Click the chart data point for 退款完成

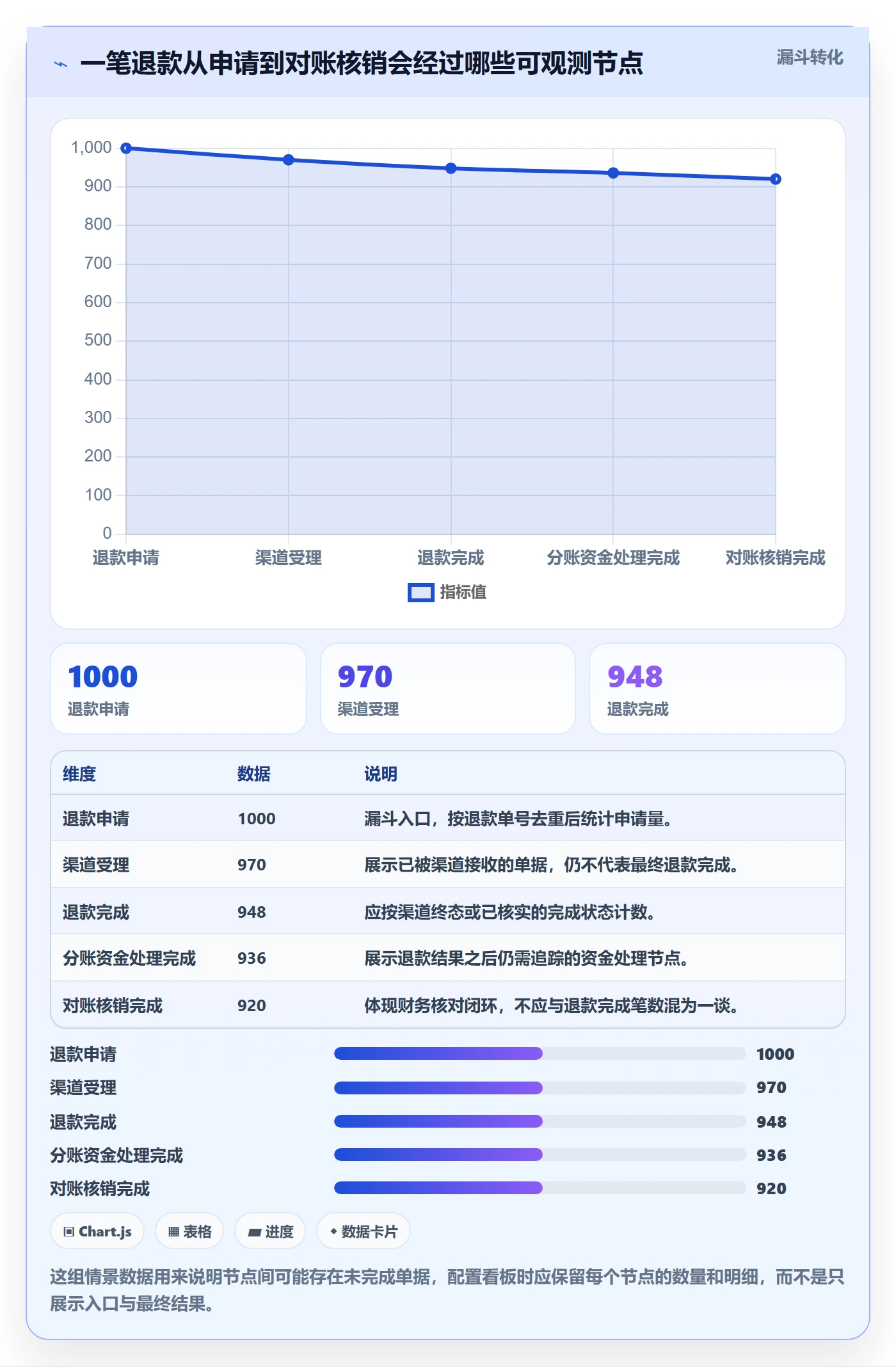pos(451,168)
